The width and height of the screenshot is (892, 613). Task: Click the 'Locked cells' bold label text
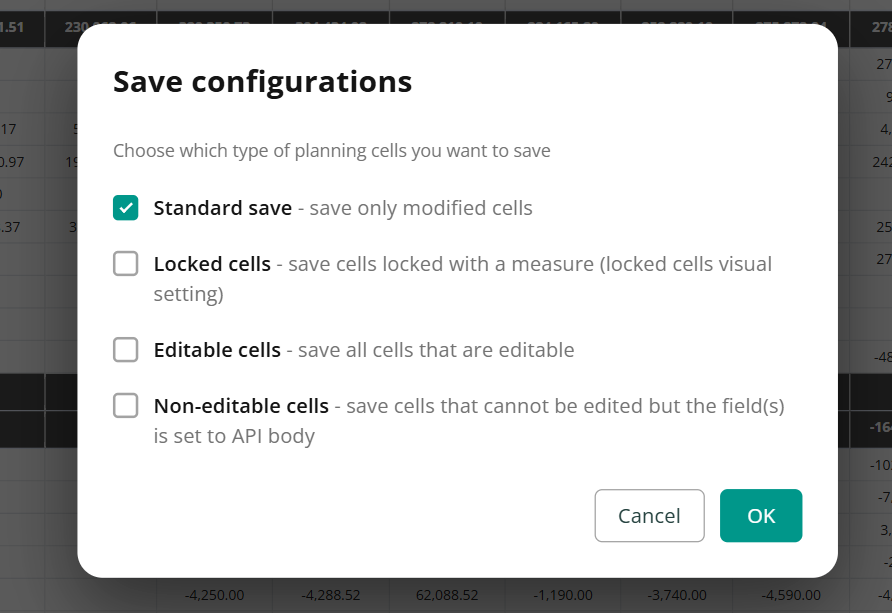(x=212, y=264)
